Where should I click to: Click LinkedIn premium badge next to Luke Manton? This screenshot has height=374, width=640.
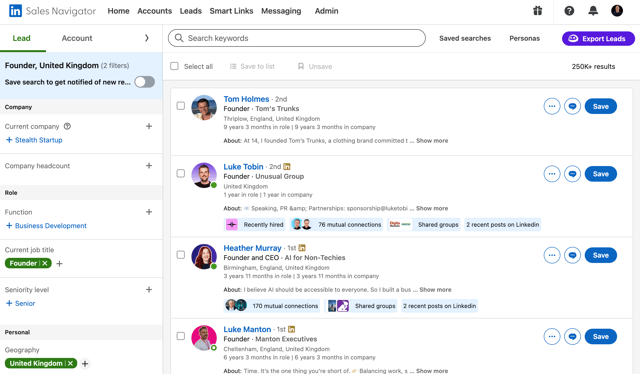291,329
